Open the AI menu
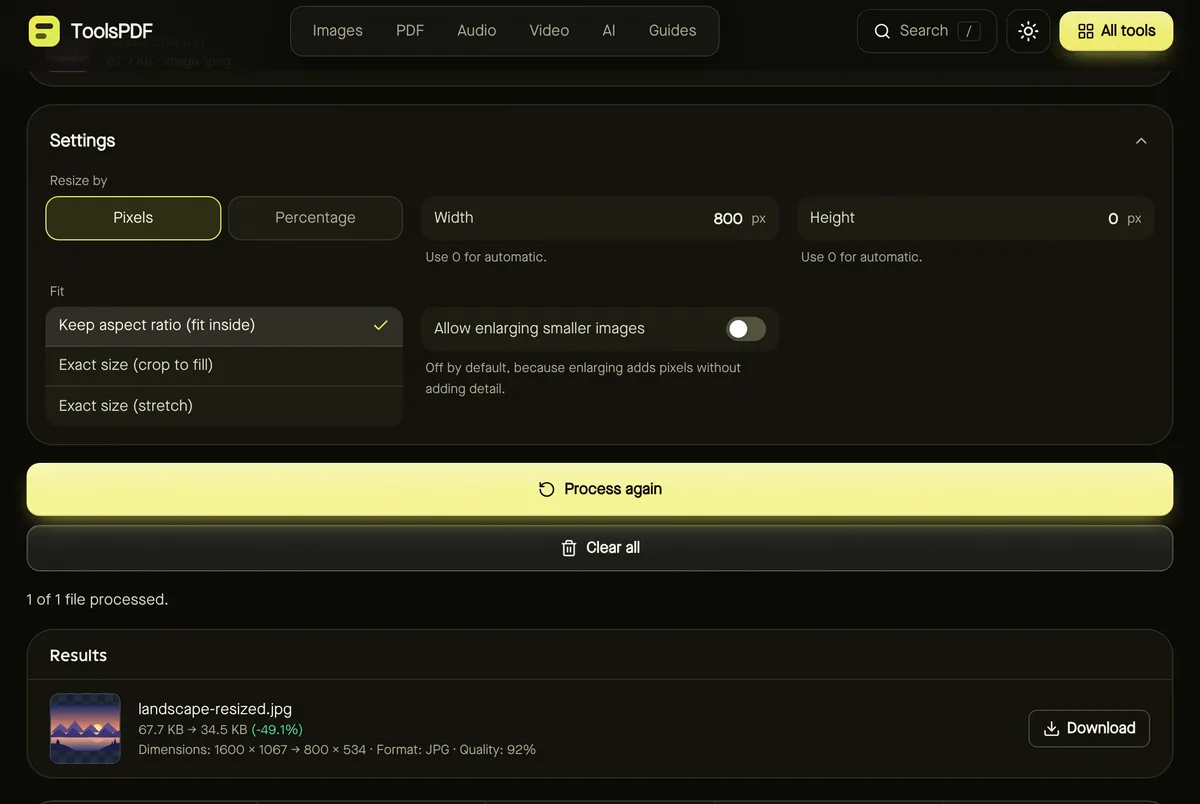 tap(609, 31)
